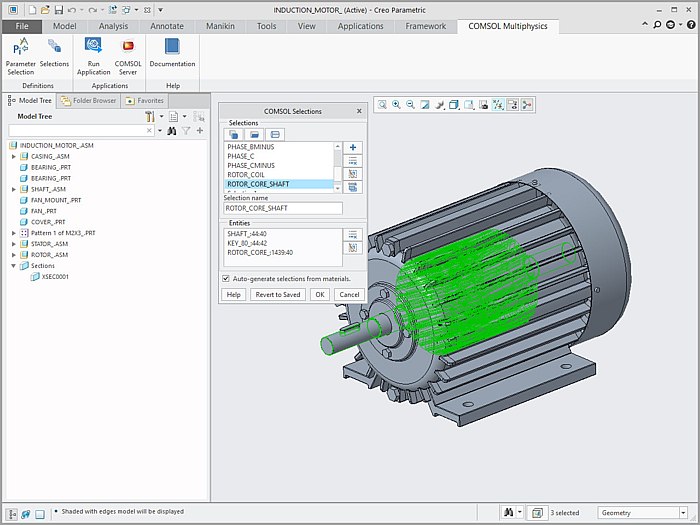Click the Help button in COMSOL Selections
The height and width of the screenshot is (525, 700).
tap(233, 295)
